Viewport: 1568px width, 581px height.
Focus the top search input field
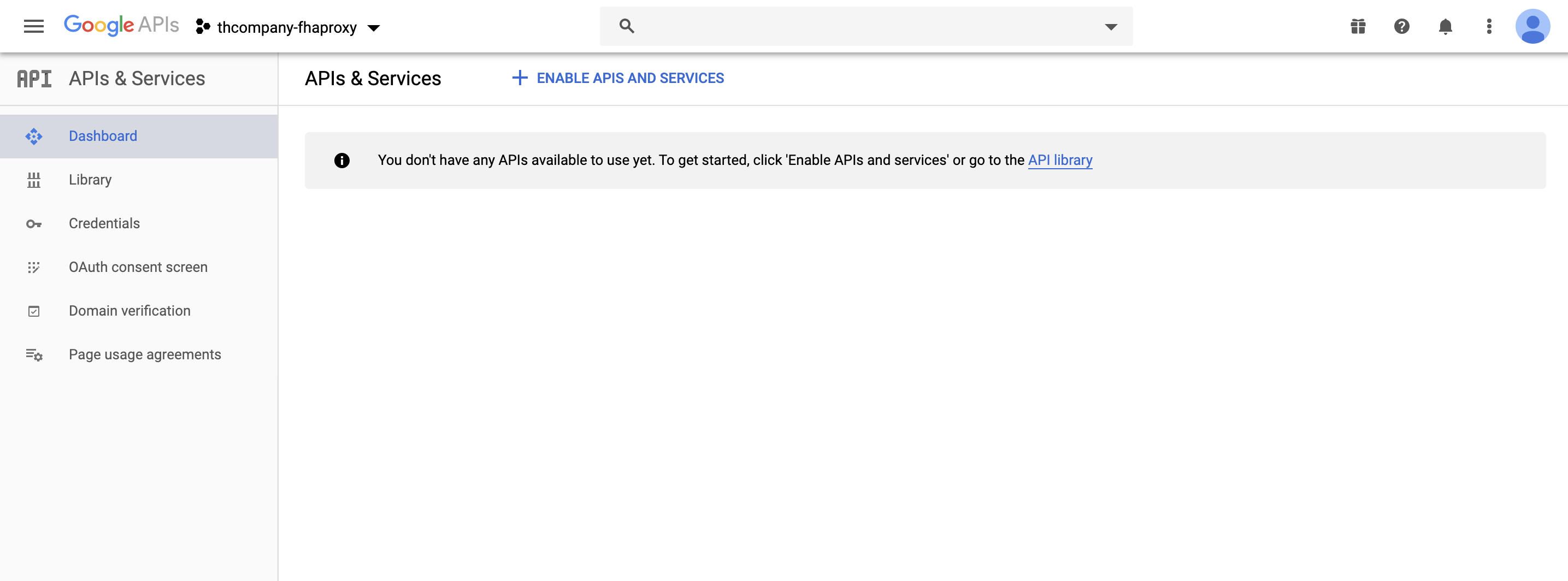pyautogui.click(x=864, y=26)
